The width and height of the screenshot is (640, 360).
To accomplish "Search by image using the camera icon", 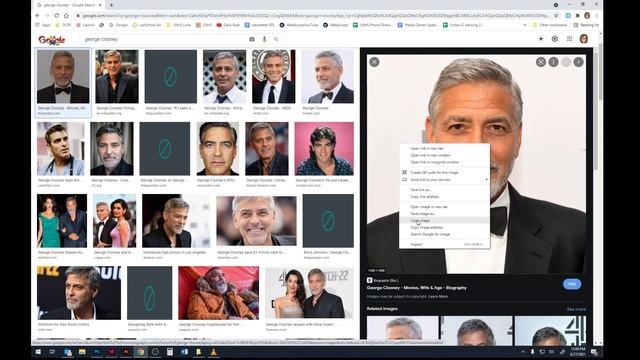I will [252, 39].
